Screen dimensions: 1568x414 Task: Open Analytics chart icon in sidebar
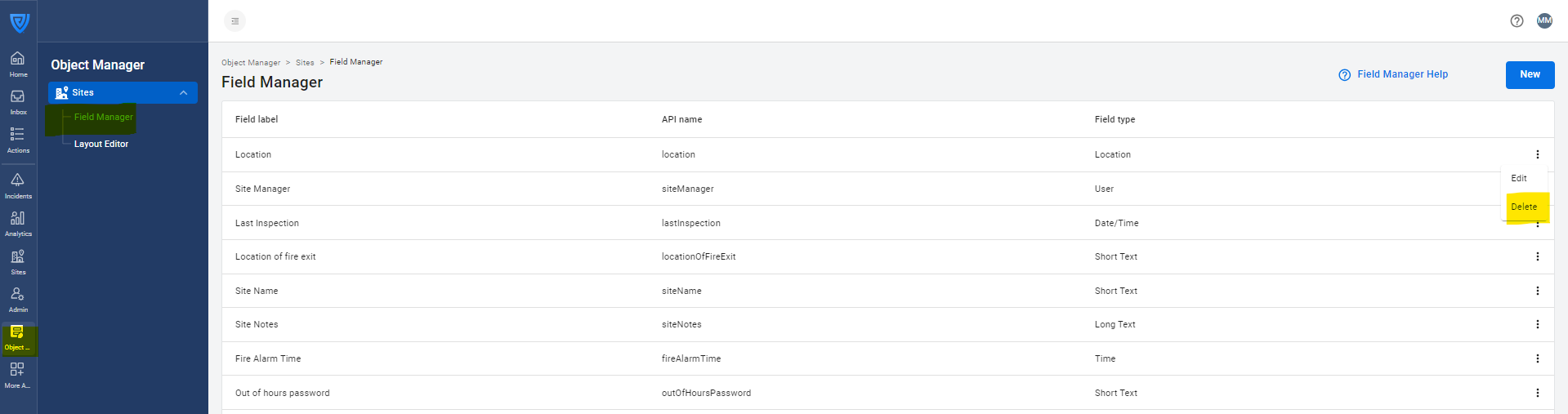click(x=17, y=222)
